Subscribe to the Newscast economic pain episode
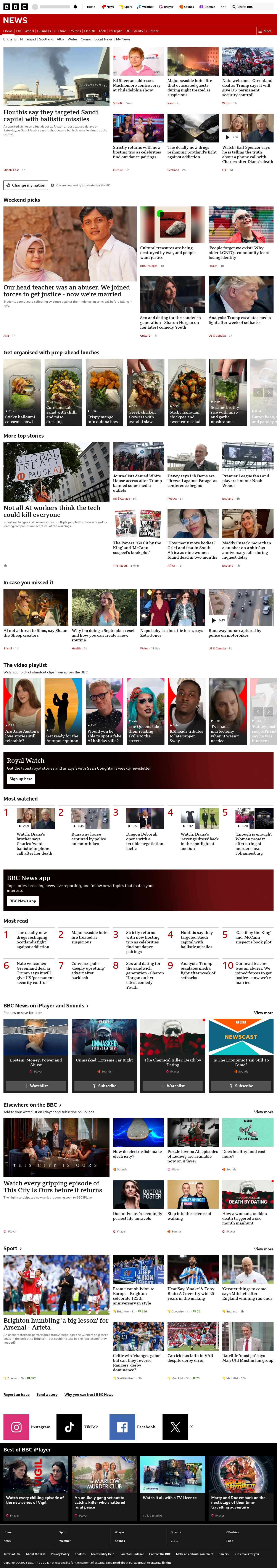Viewport: 277px width, 1568px height. (x=241, y=1086)
